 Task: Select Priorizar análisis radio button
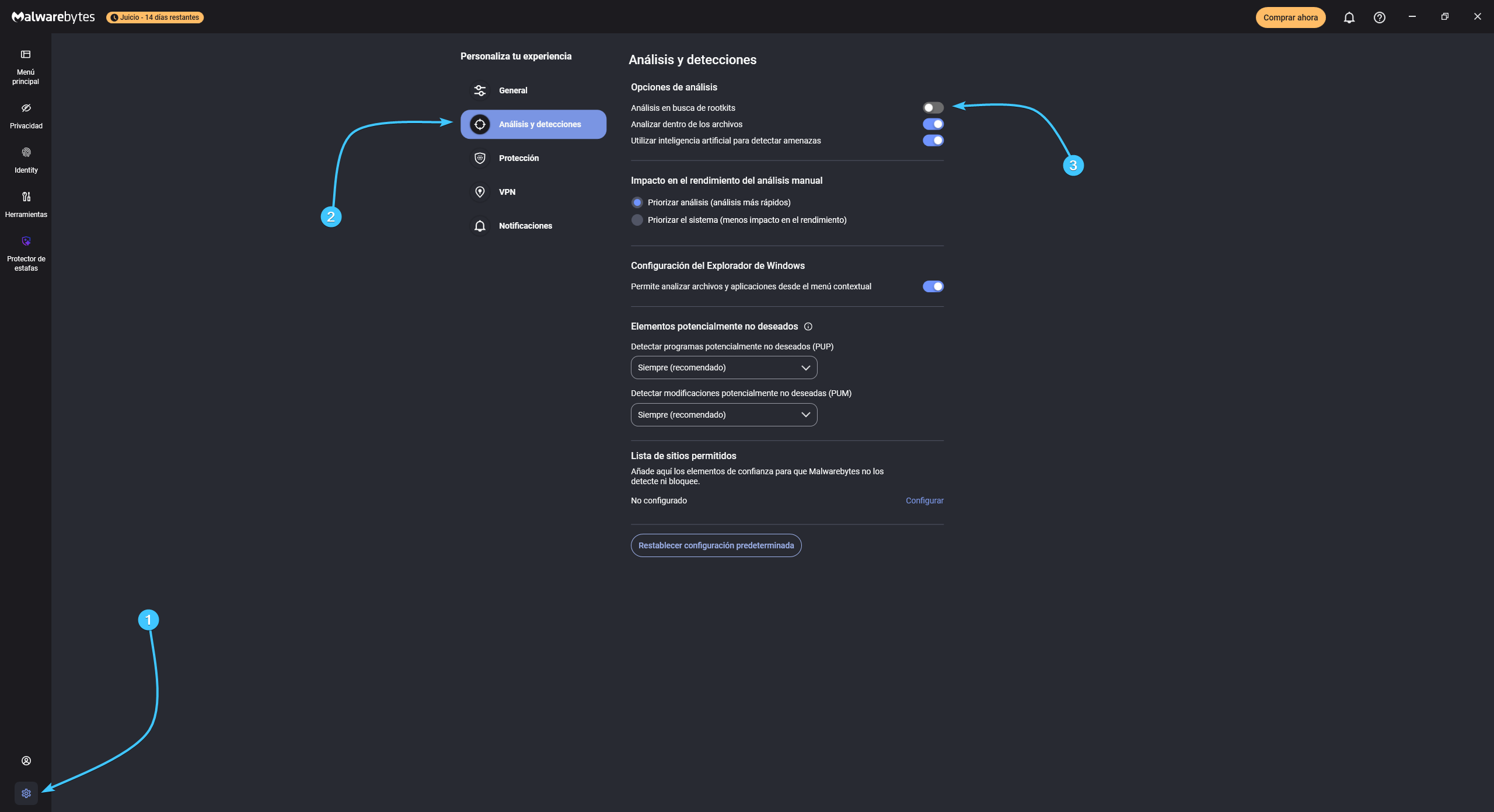tap(637, 202)
